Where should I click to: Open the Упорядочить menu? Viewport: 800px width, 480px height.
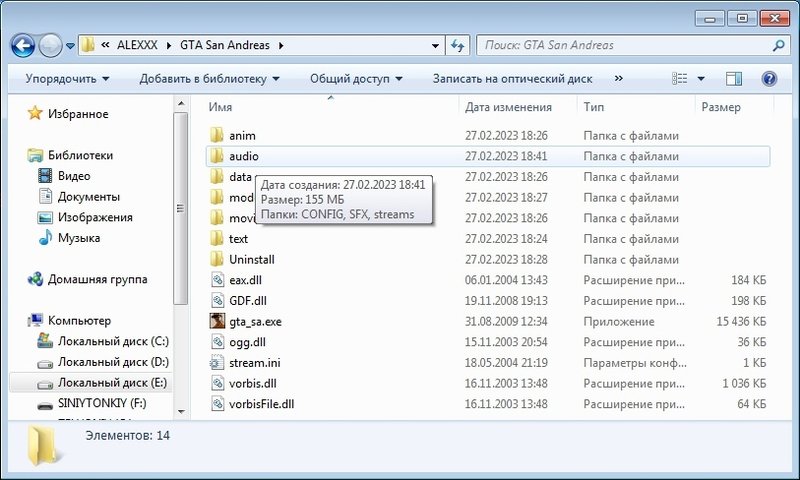click(x=67, y=79)
